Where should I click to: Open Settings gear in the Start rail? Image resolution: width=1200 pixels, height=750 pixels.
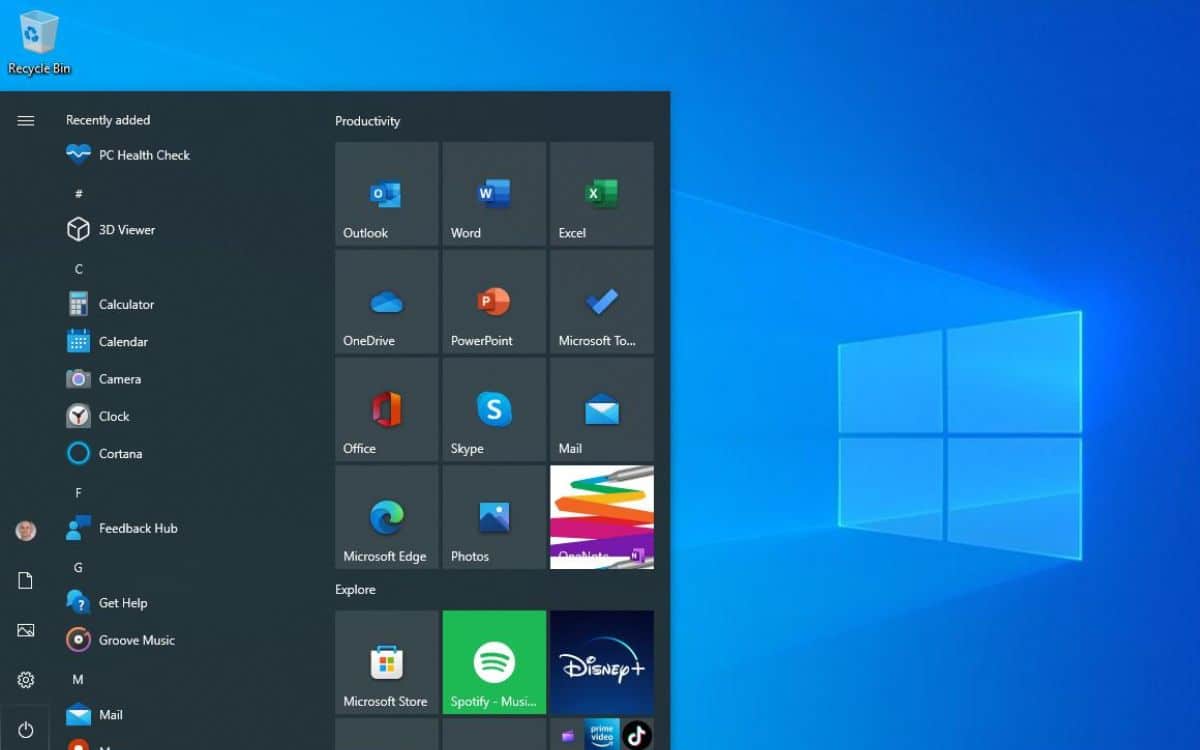coord(26,681)
